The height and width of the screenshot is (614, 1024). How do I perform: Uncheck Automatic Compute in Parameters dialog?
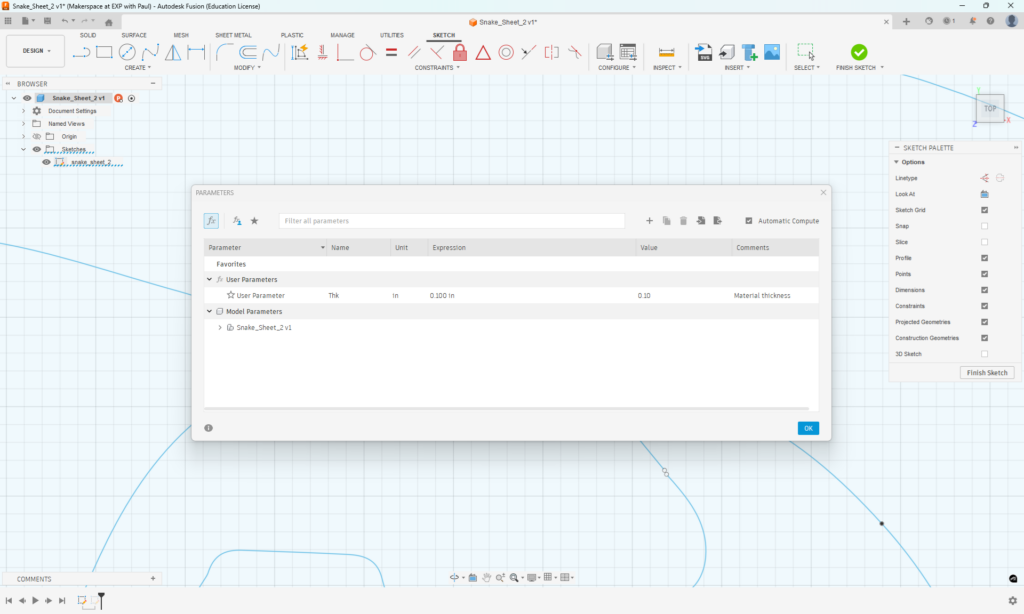[x=749, y=221]
